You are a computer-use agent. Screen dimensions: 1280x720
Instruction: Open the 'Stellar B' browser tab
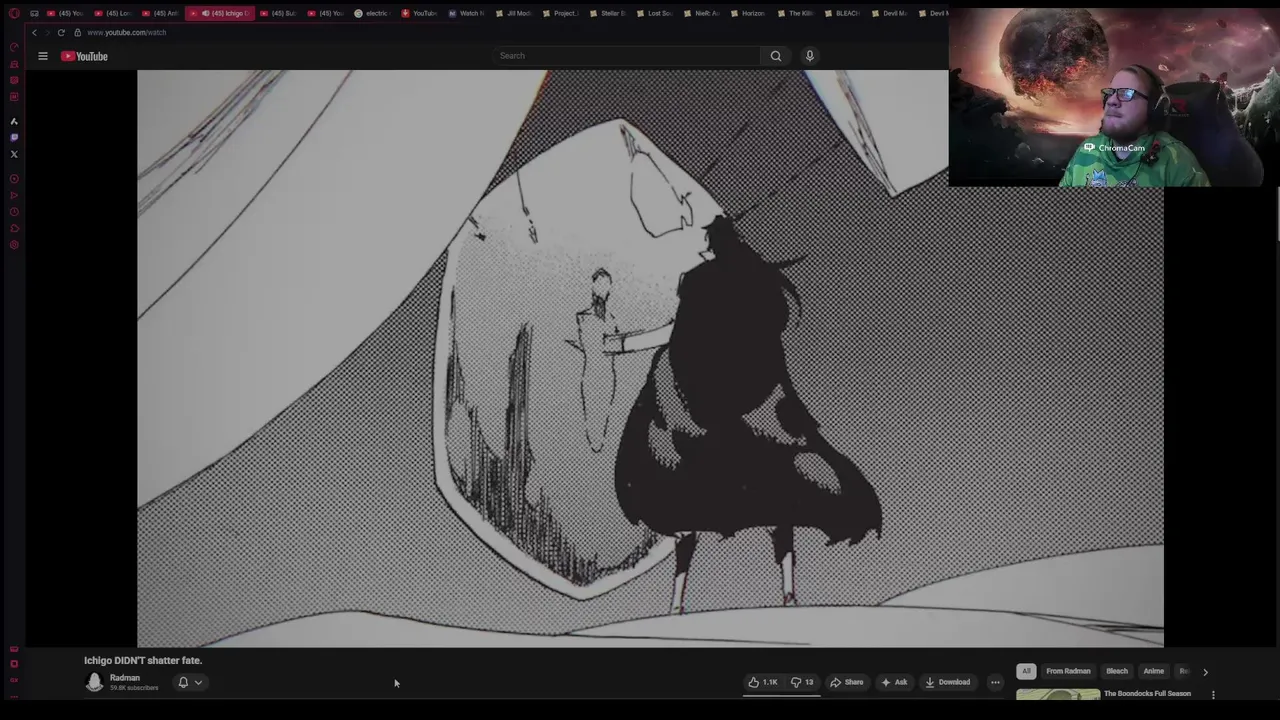coord(608,13)
